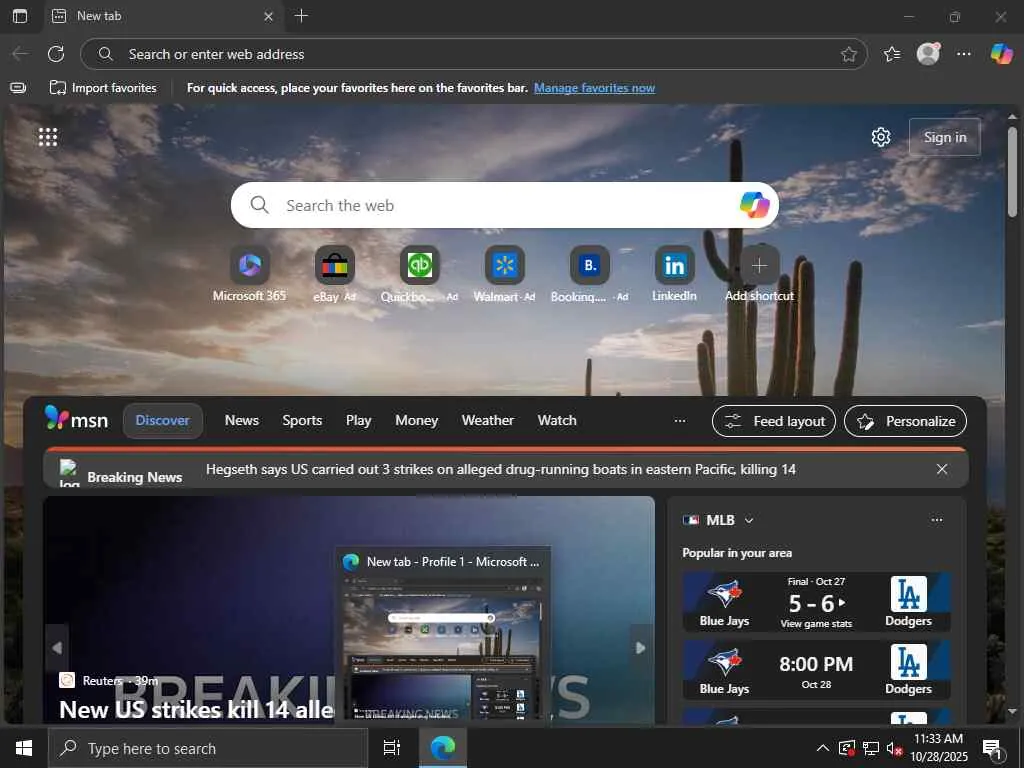Switch to the Money tab
The image size is (1024, 768).
pyautogui.click(x=417, y=421)
